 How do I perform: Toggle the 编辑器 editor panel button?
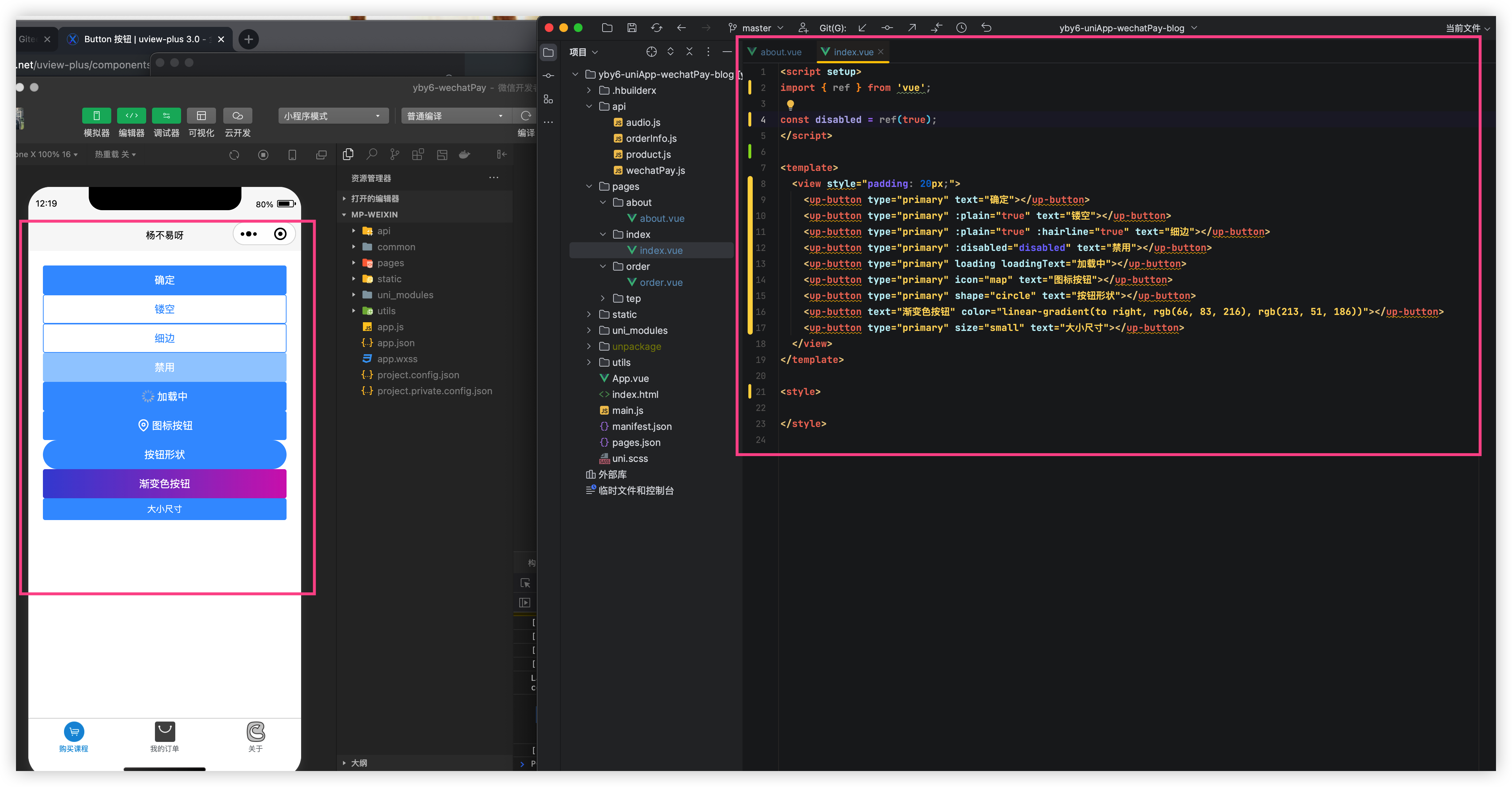coord(132,116)
